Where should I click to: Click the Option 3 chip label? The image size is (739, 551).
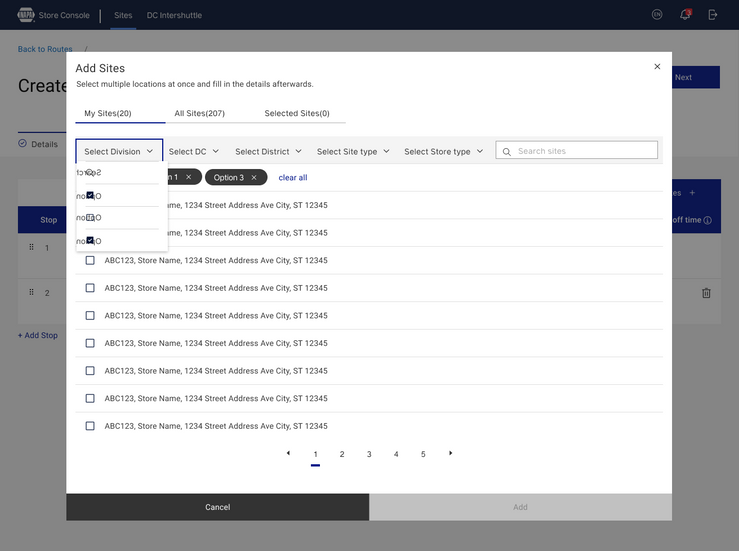229,177
